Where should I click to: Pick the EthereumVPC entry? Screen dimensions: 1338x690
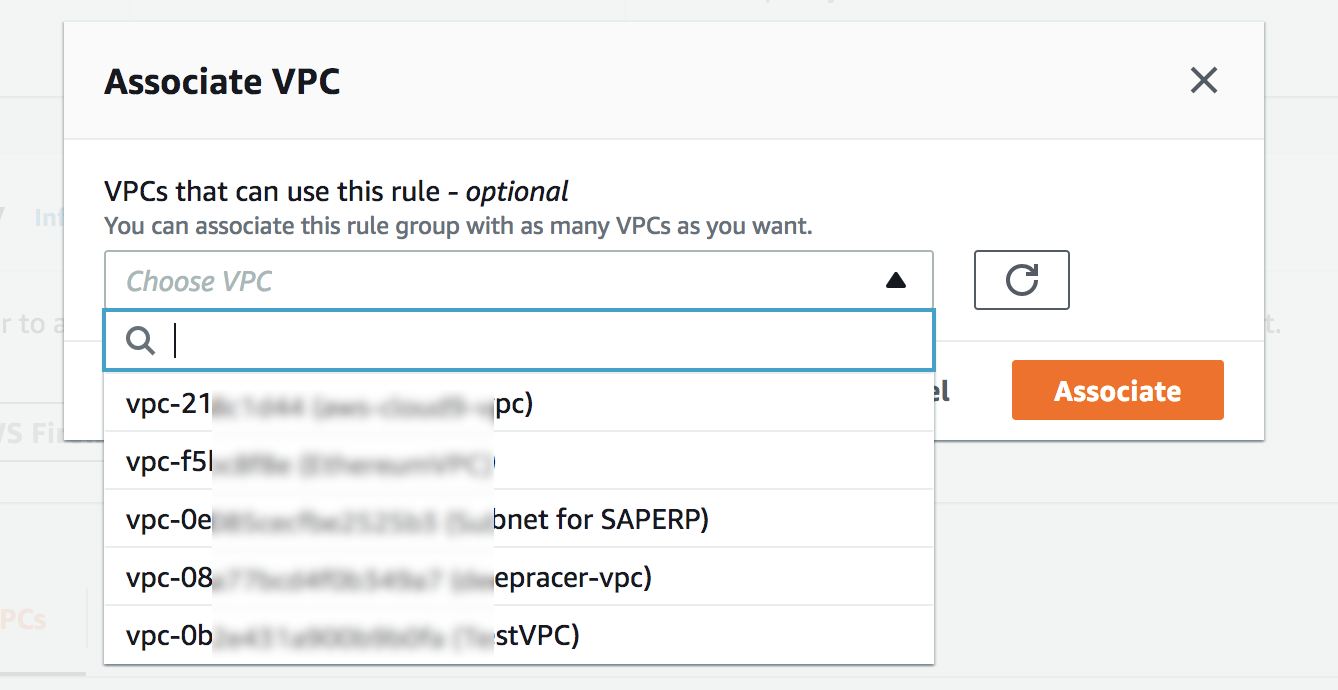[x=518, y=461]
